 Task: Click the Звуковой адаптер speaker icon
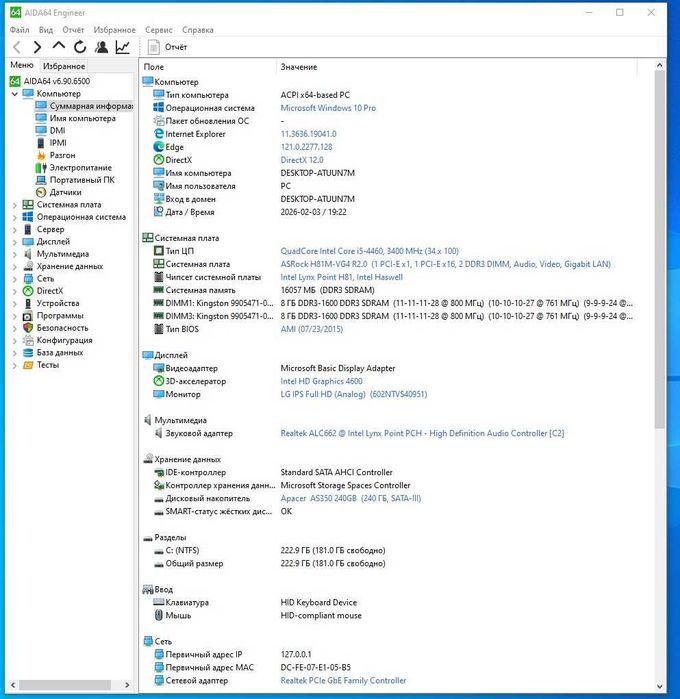(158, 433)
